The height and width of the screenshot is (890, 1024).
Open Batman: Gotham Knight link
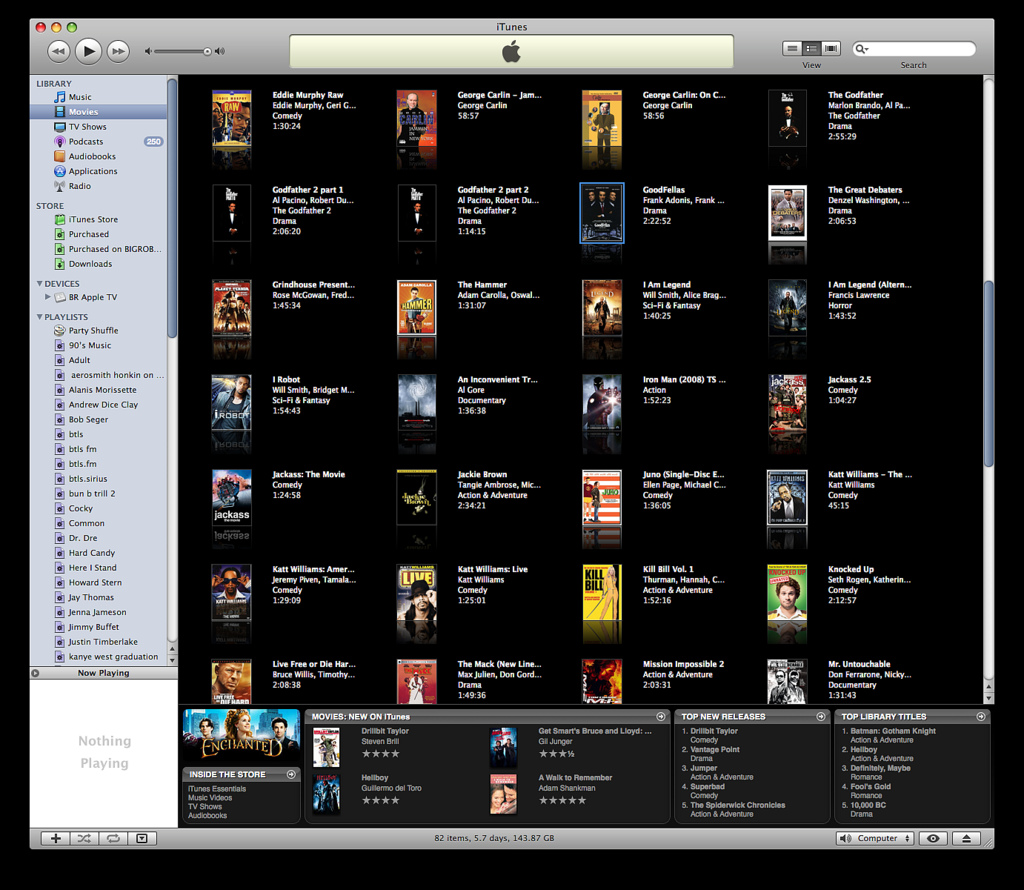[x=893, y=731]
